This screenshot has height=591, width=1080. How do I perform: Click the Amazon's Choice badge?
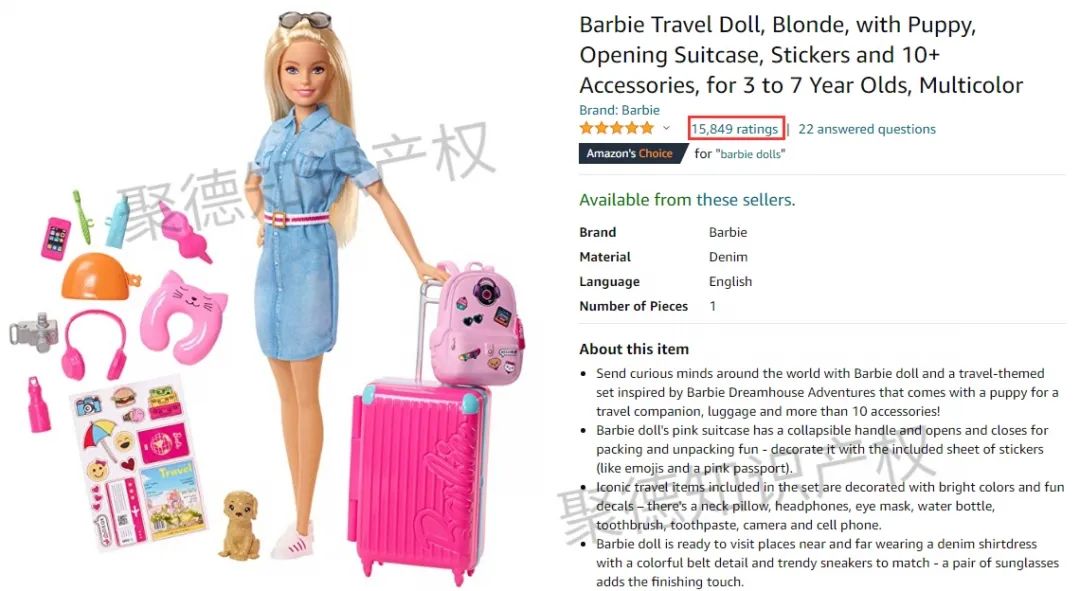(632, 154)
